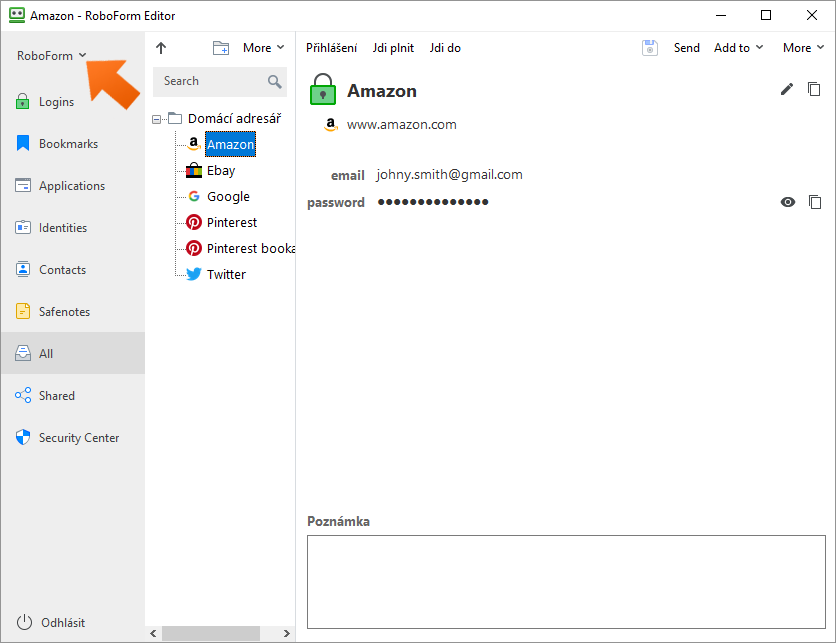The width and height of the screenshot is (836, 643).
Task: Select Pinterest bookmark entry in tree
Action: pyautogui.click(x=251, y=248)
